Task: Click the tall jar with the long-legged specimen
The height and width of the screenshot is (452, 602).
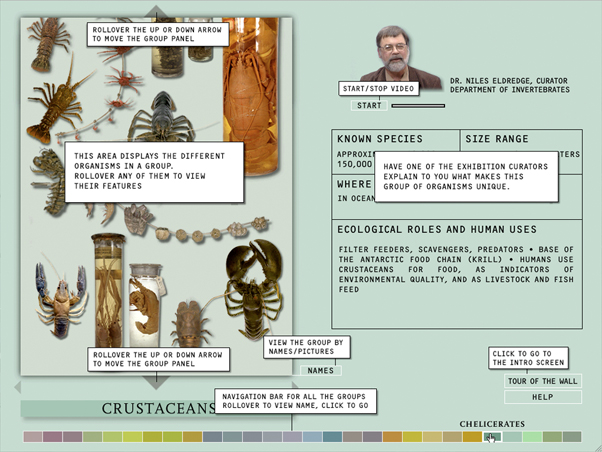Action: 108,290
